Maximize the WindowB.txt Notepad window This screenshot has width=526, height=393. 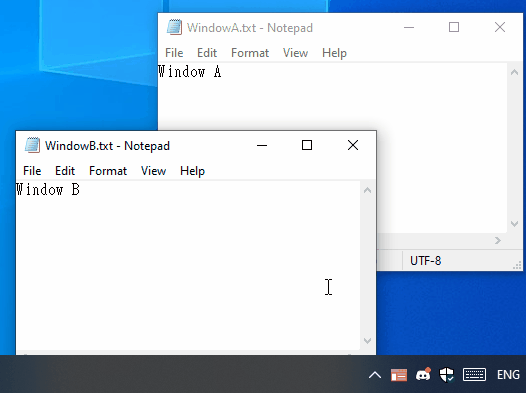point(307,145)
